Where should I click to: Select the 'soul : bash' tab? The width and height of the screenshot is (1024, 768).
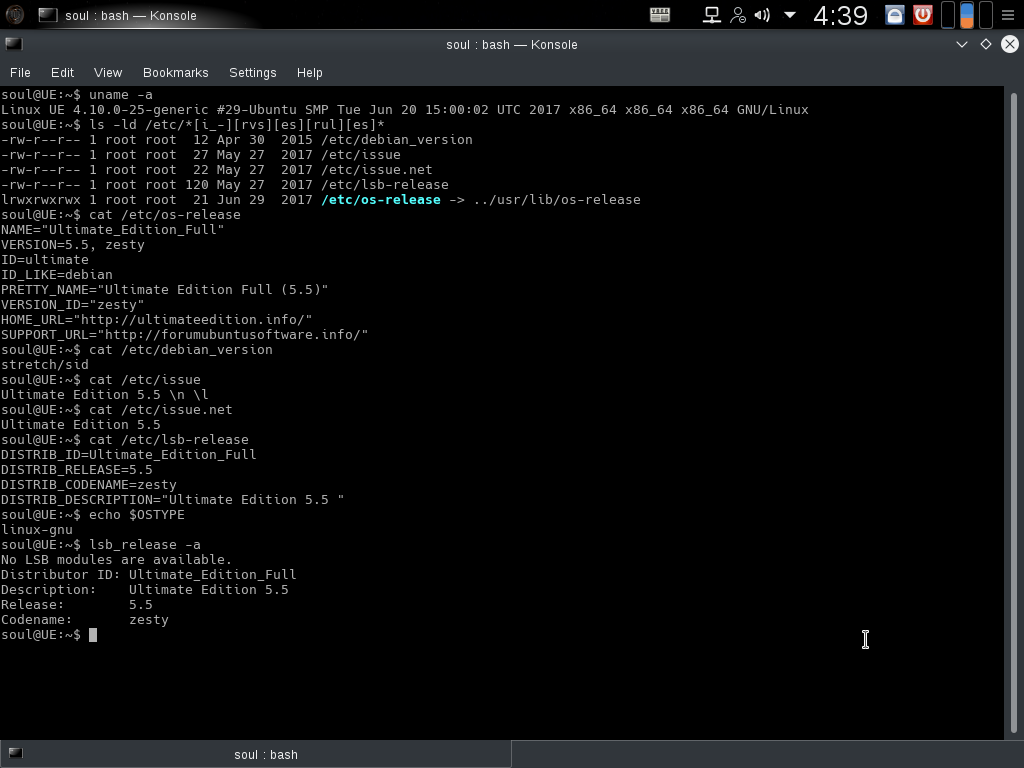[255, 754]
